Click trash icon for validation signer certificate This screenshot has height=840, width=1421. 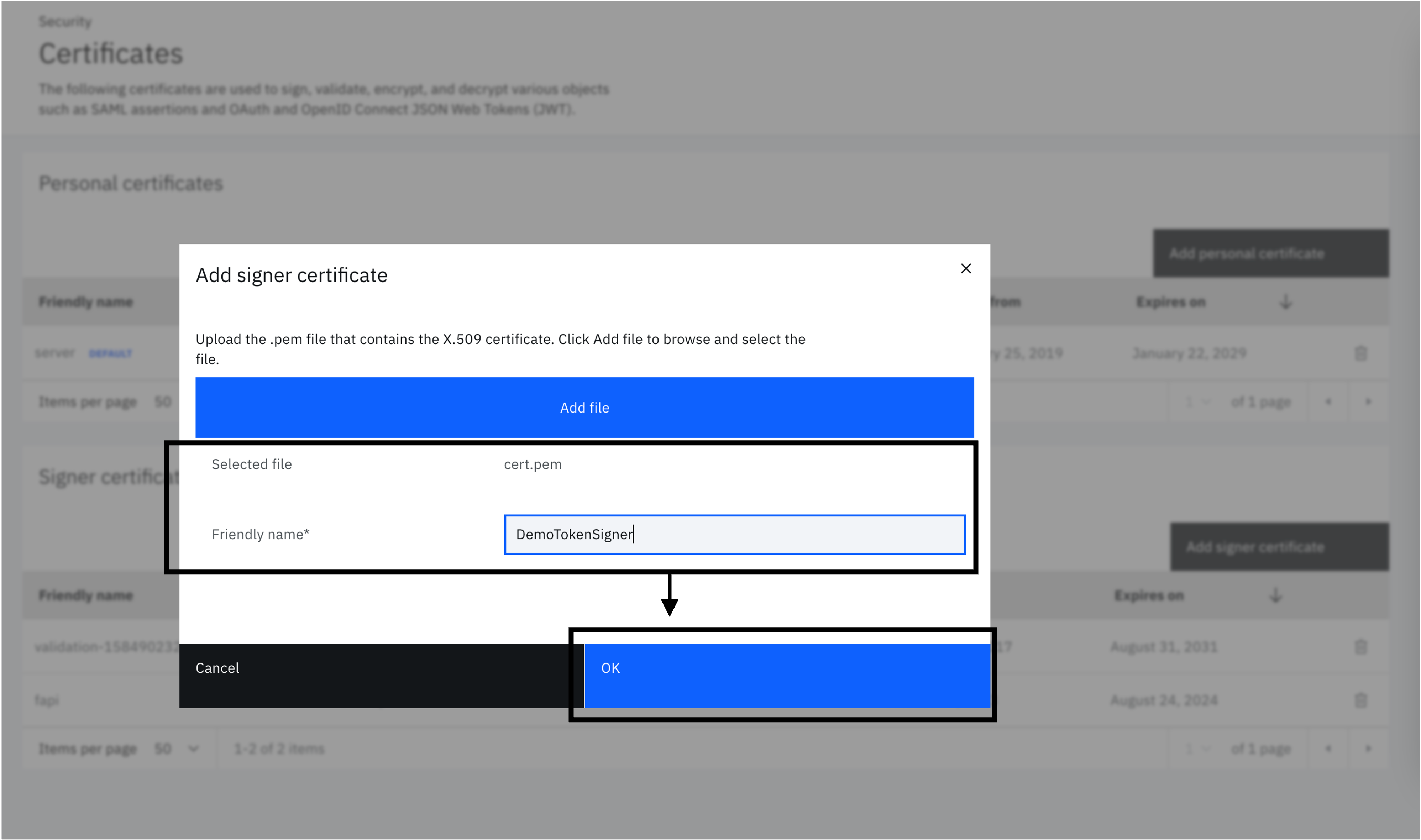click(1360, 647)
